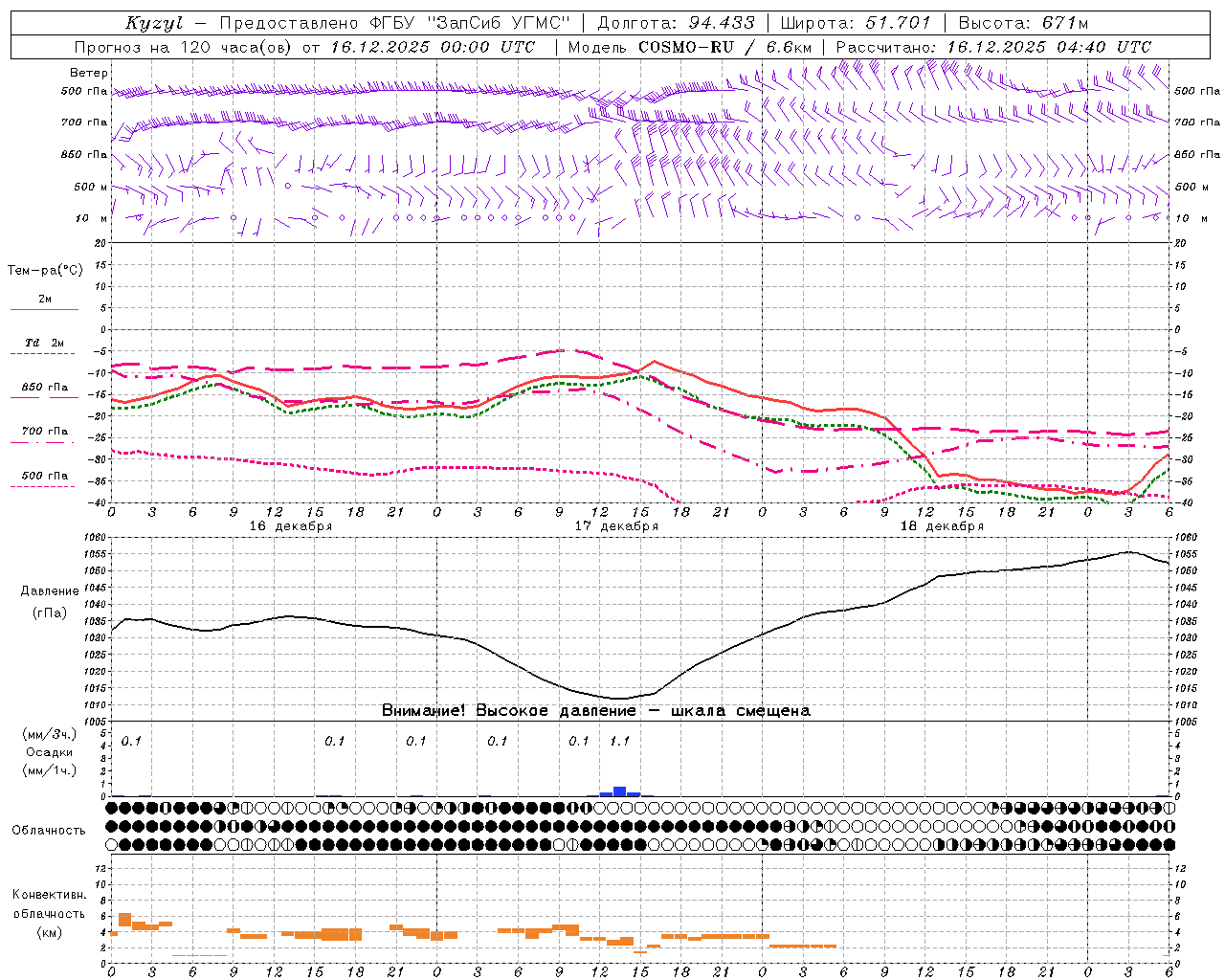Click the '500 м' wind level label on the left
Viewport: 1225px width, 980px height.
point(91,187)
